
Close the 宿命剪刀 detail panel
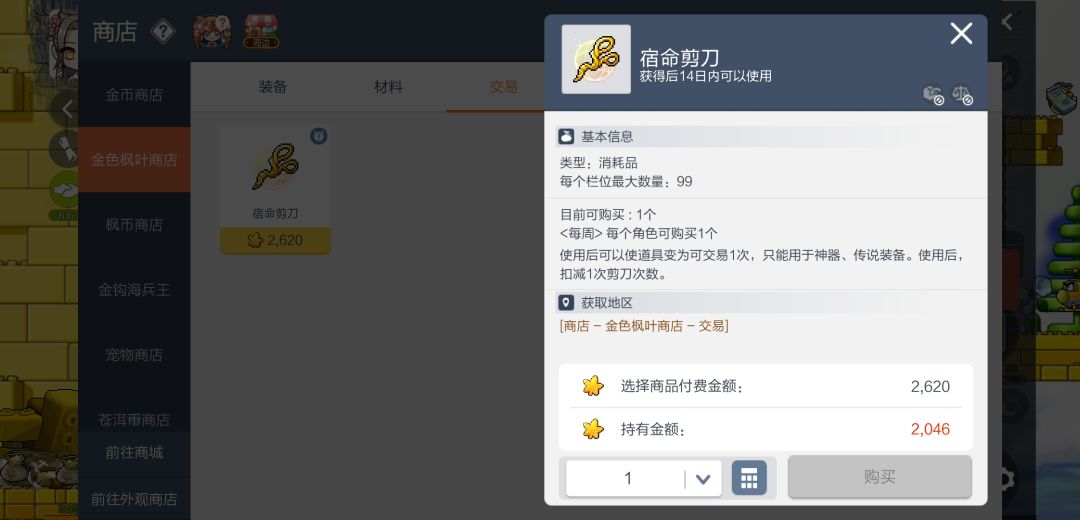point(961,33)
